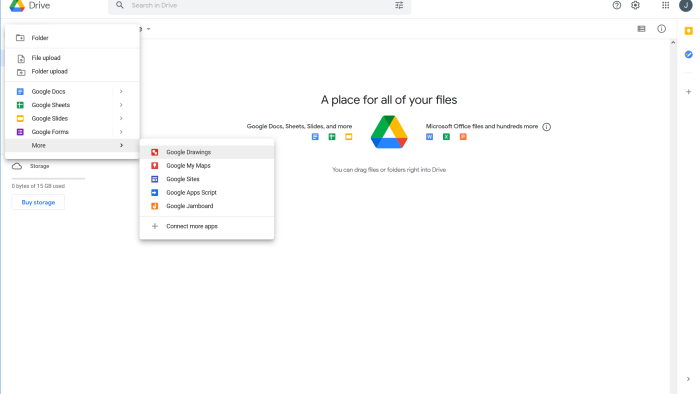Open the Google apps grid icon
Image resolution: width=700 pixels, height=394 pixels.
(x=666, y=5)
